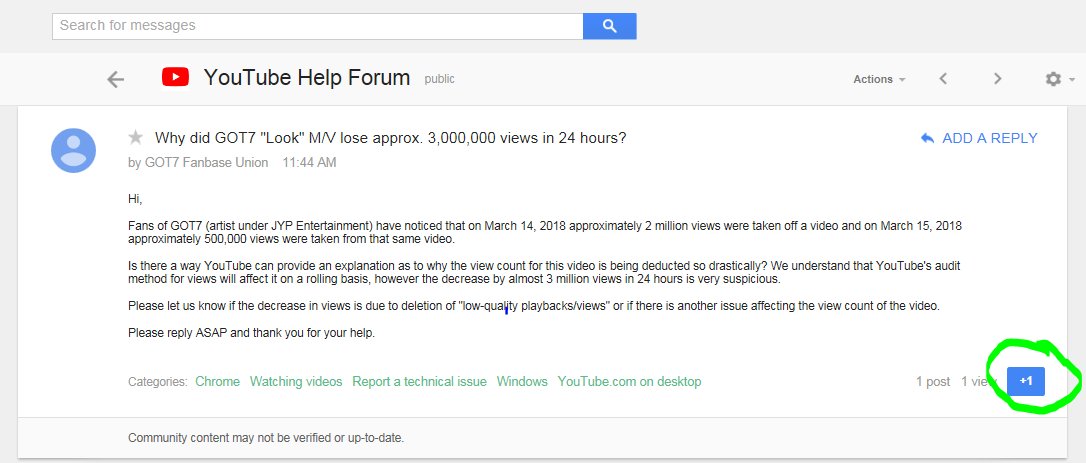This screenshot has height=463, width=1086.
Task: Click ADD A REPLY link
Action: (979, 138)
